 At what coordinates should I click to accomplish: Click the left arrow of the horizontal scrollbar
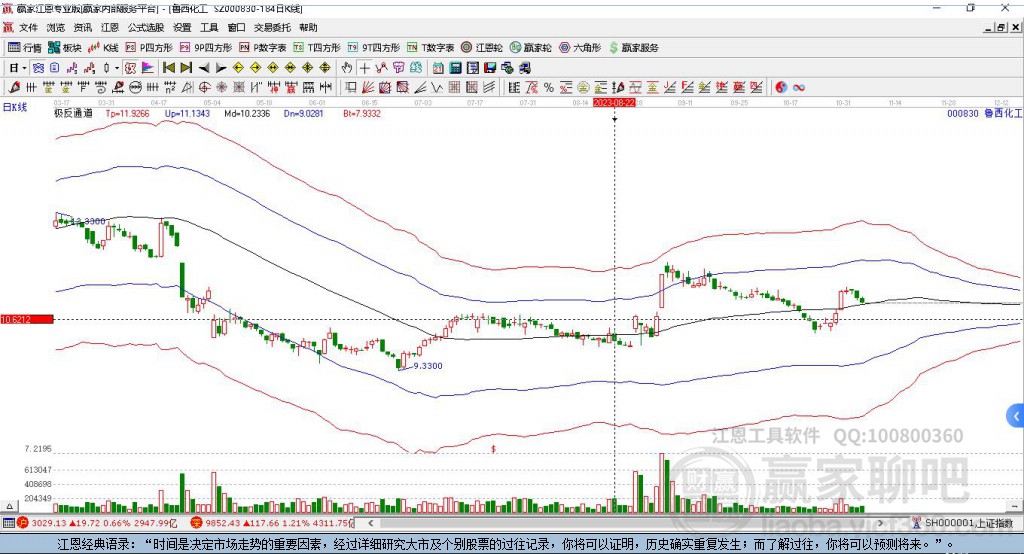(370, 523)
